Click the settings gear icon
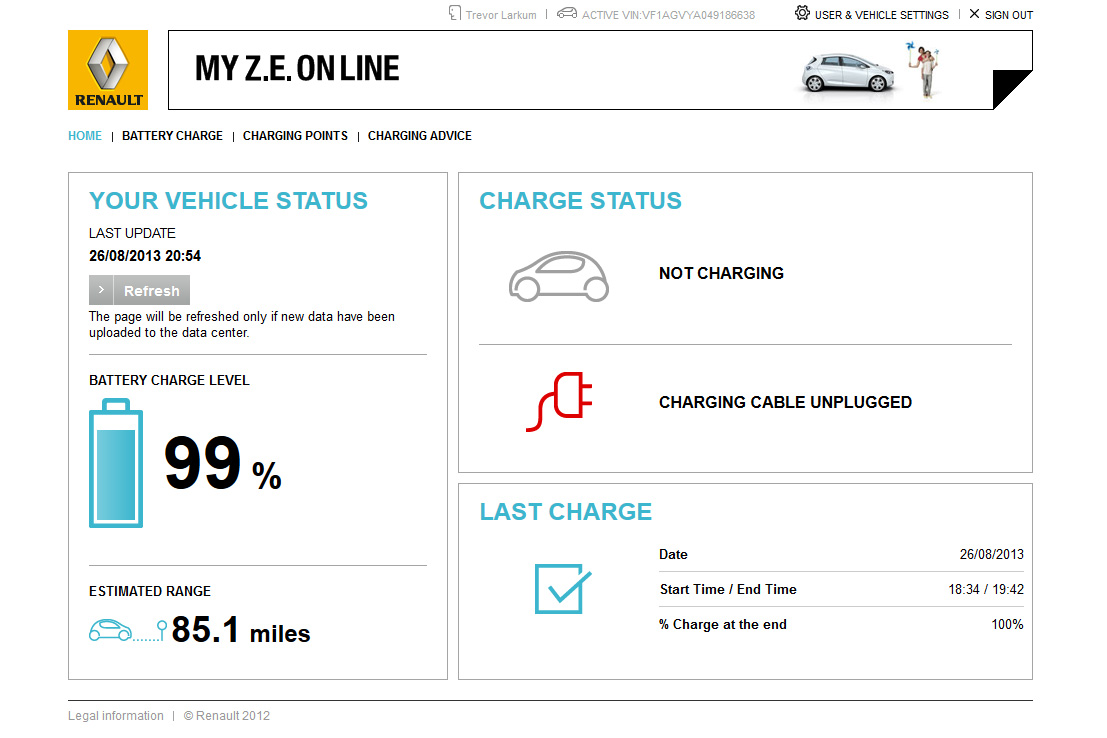The height and width of the screenshot is (738, 1107). [802, 13]
